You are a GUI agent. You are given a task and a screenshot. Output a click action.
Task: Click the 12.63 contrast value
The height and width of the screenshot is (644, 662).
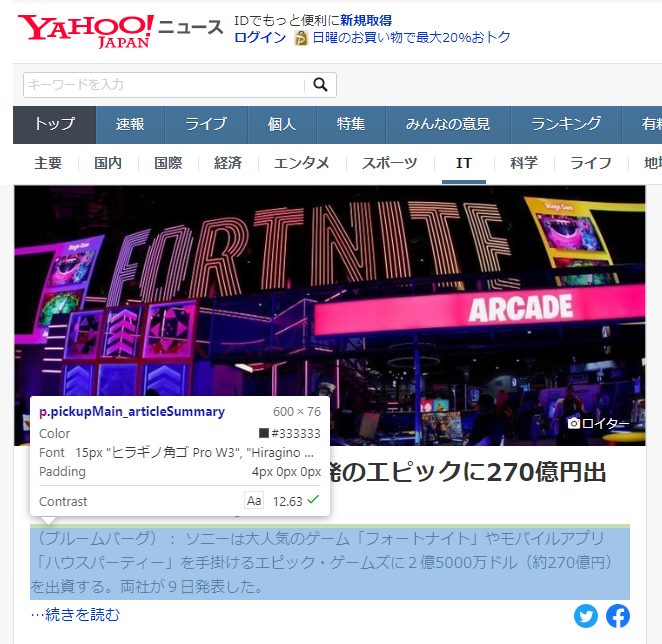pyautogui.click(x=288, y=501)
